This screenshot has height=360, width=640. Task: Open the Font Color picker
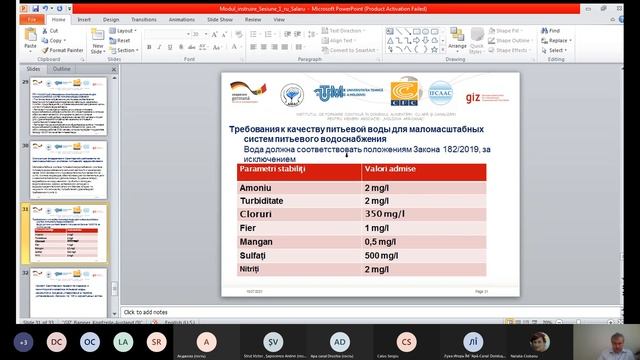click(235, 47)
